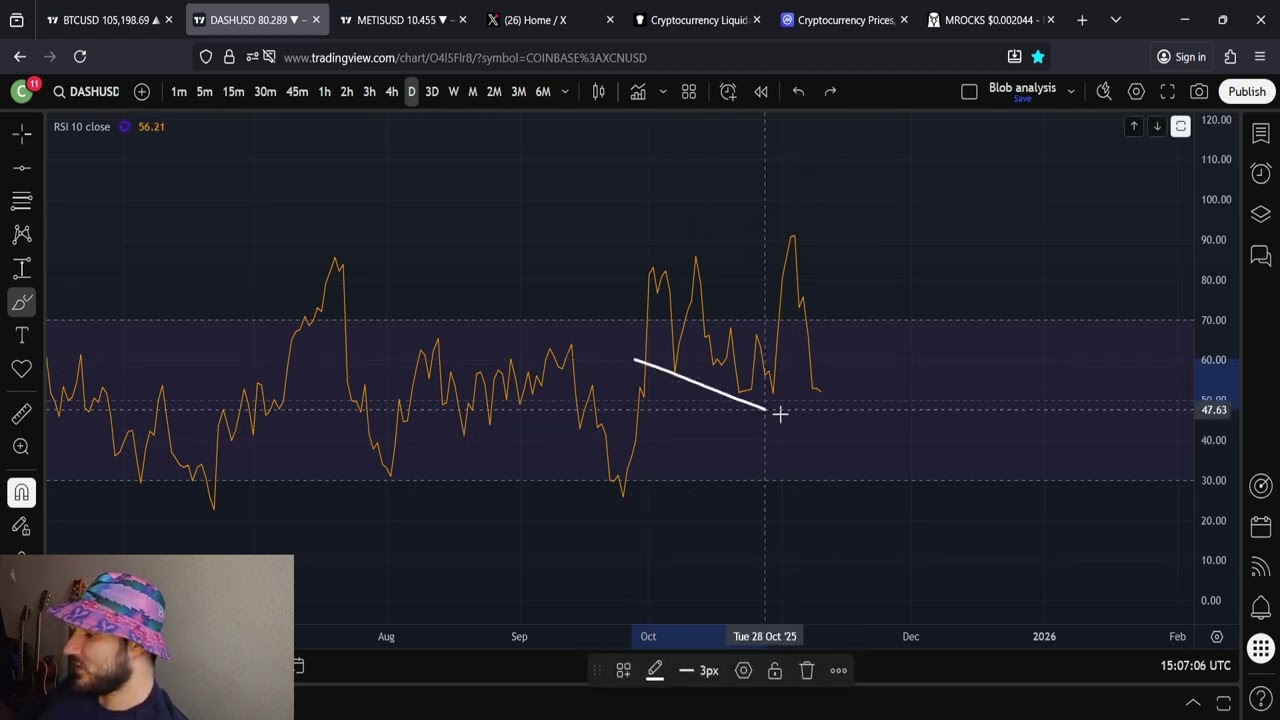Image resolution: width=1280 pixels, height=720 pixels.
Task: Undo the last chart action
Action: [x=798, y=91]
